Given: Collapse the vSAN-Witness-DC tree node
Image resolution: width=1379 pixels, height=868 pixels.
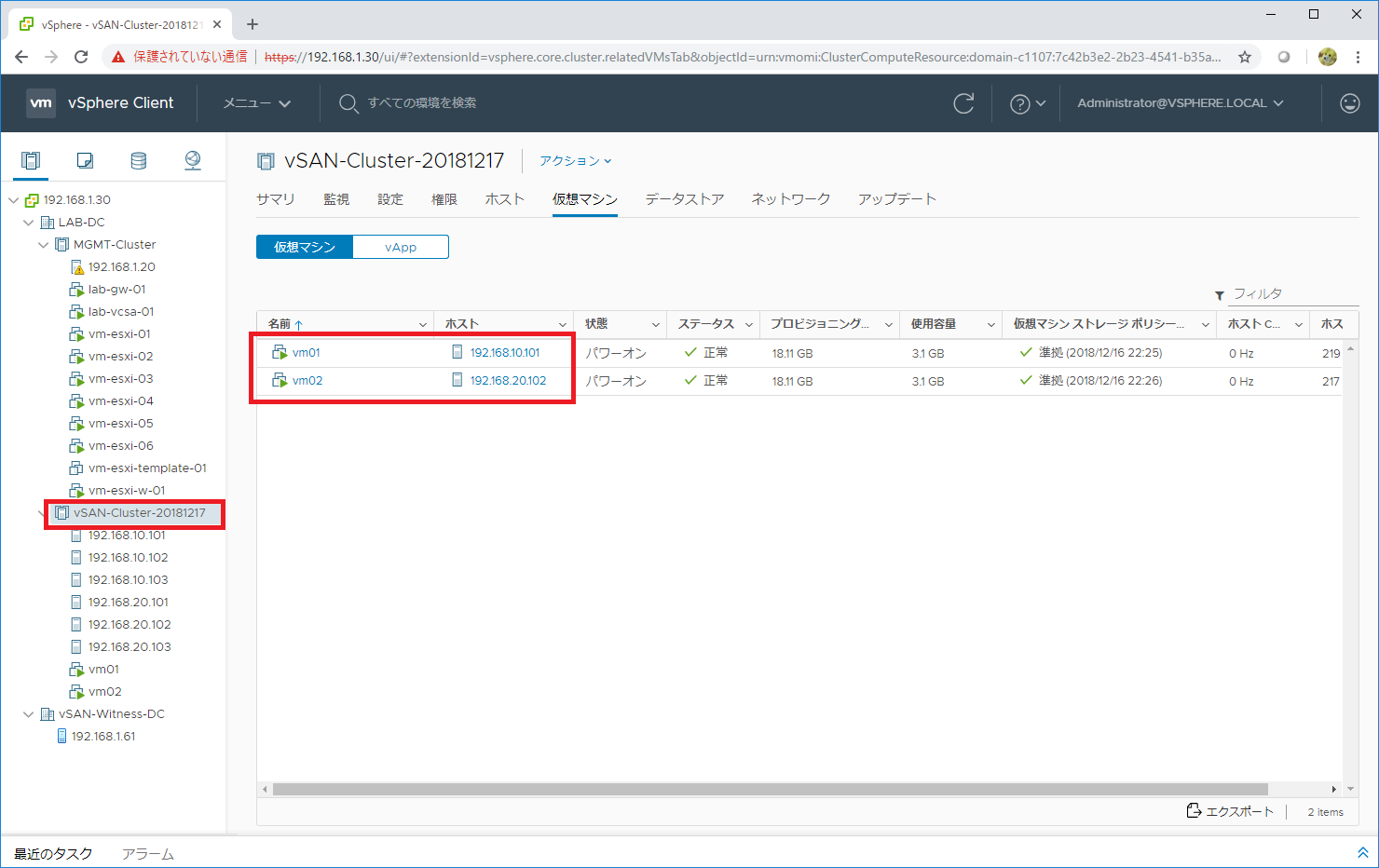Looking at the screenshot, I should click(29, 714).
